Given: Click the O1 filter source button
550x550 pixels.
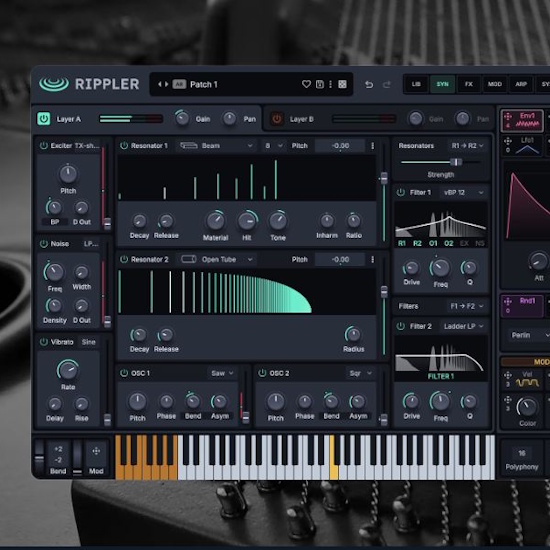Looking at the screenshot, I should point(433,243).
